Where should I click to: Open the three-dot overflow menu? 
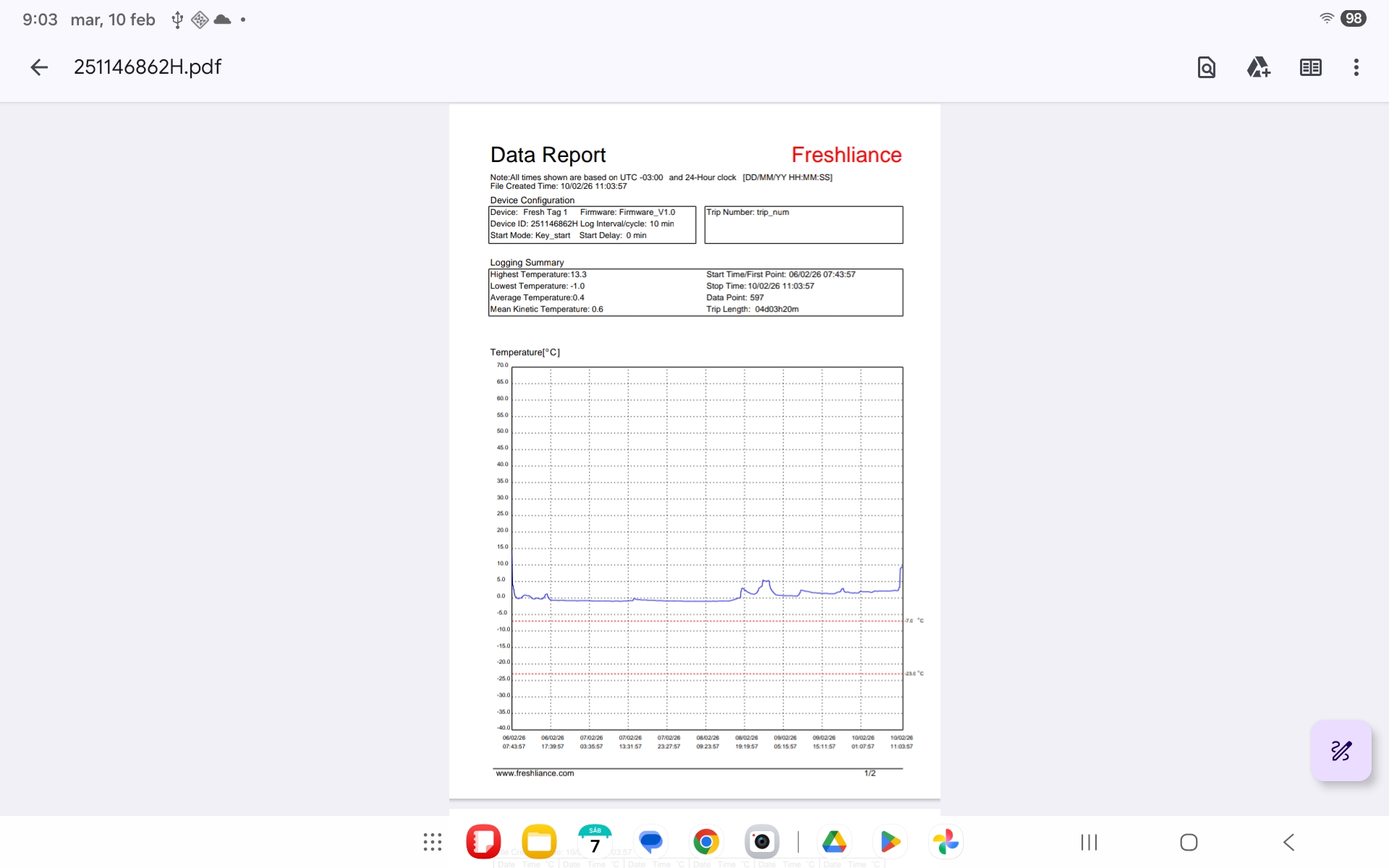(x=1356, y=67)
